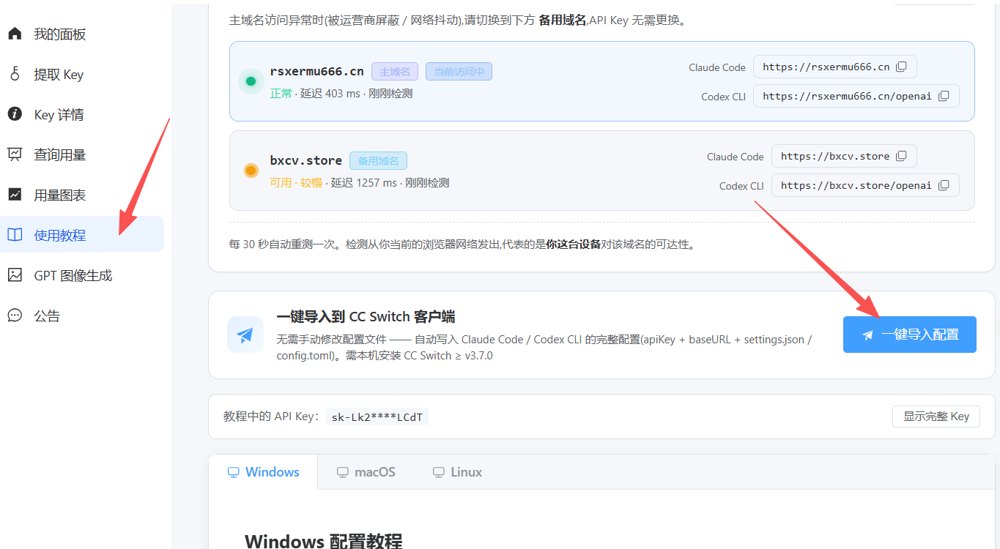Select 查询用量 in the sidebar
Viewport: 1000px width, 549px height.
82,154
